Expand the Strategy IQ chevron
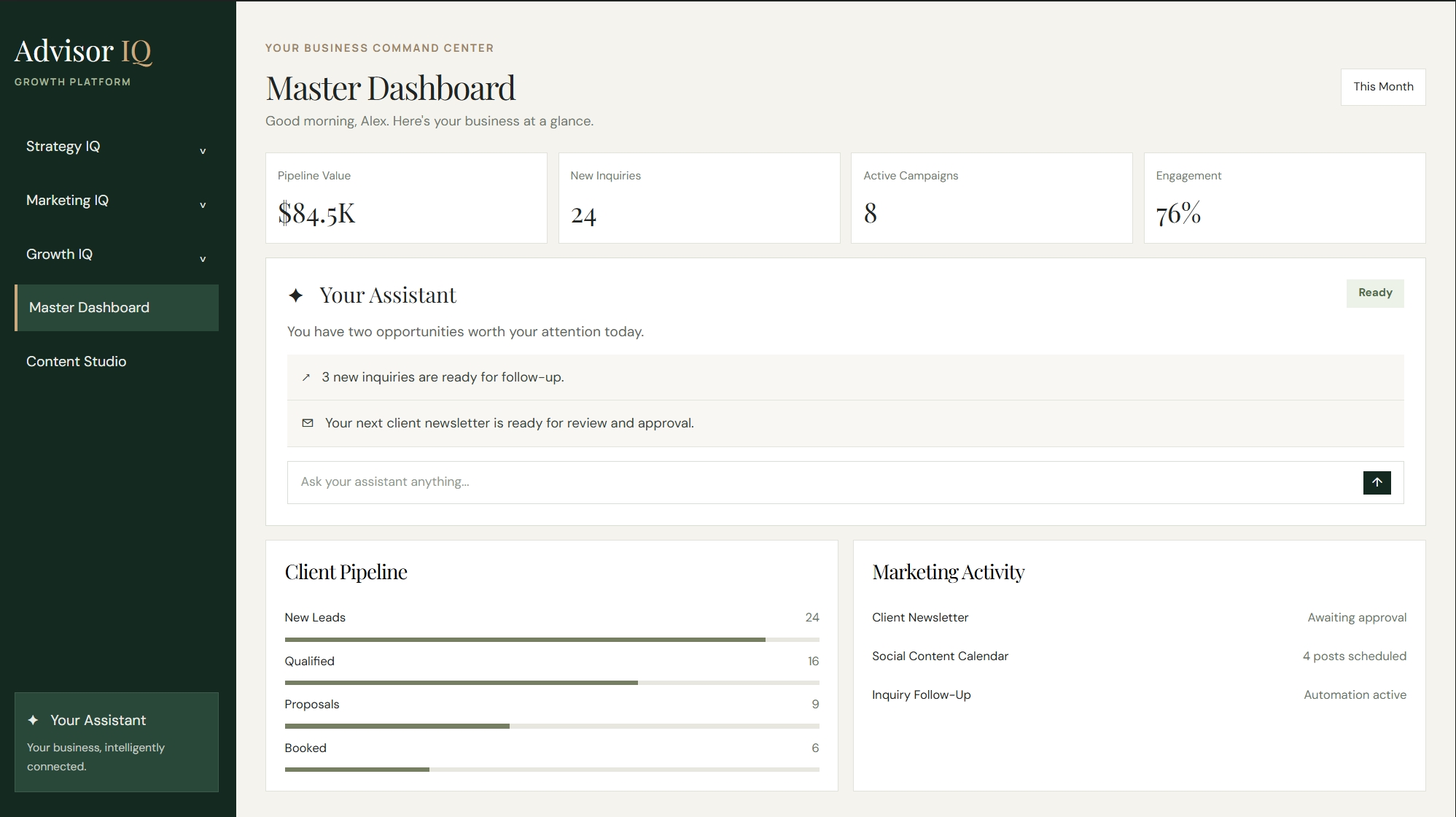Screen dimensions: 1456x817 coord(203,151)
